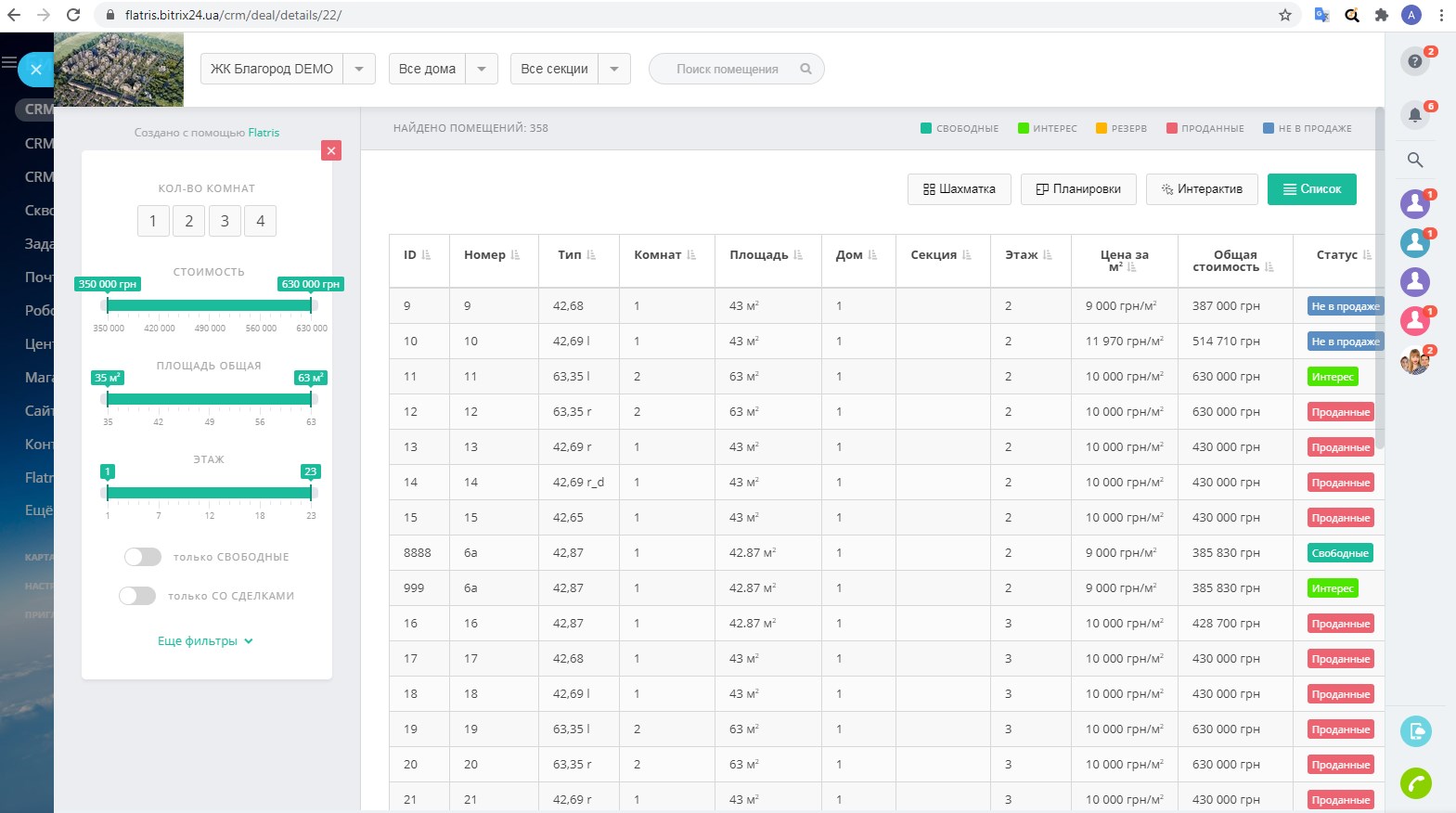1456x813 pixels.
Task: Click the browser extensions puzzle icon
Action: point(1382,15)
